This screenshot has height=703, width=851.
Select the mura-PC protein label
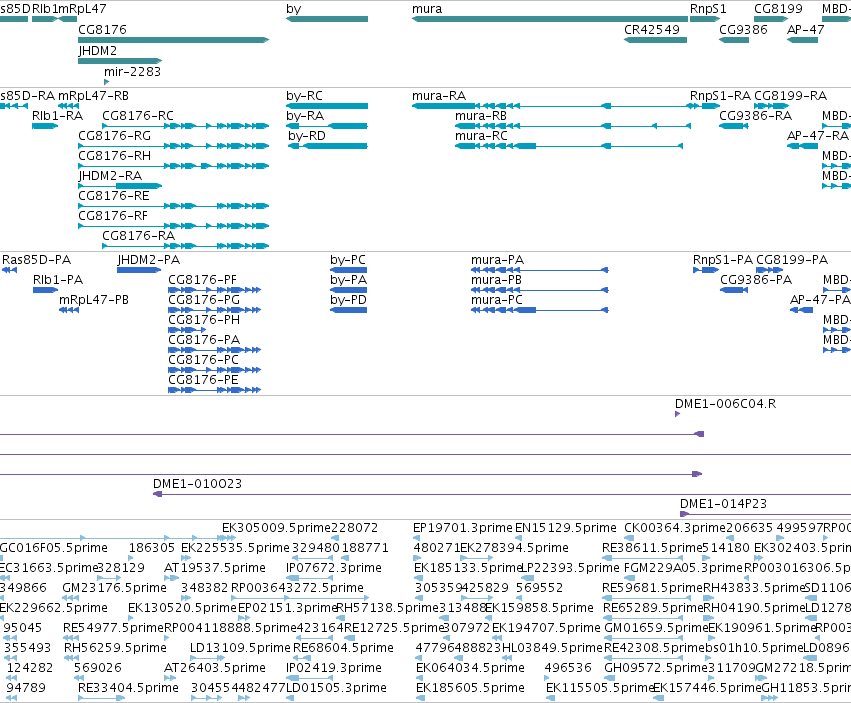[x=497, y=300]
